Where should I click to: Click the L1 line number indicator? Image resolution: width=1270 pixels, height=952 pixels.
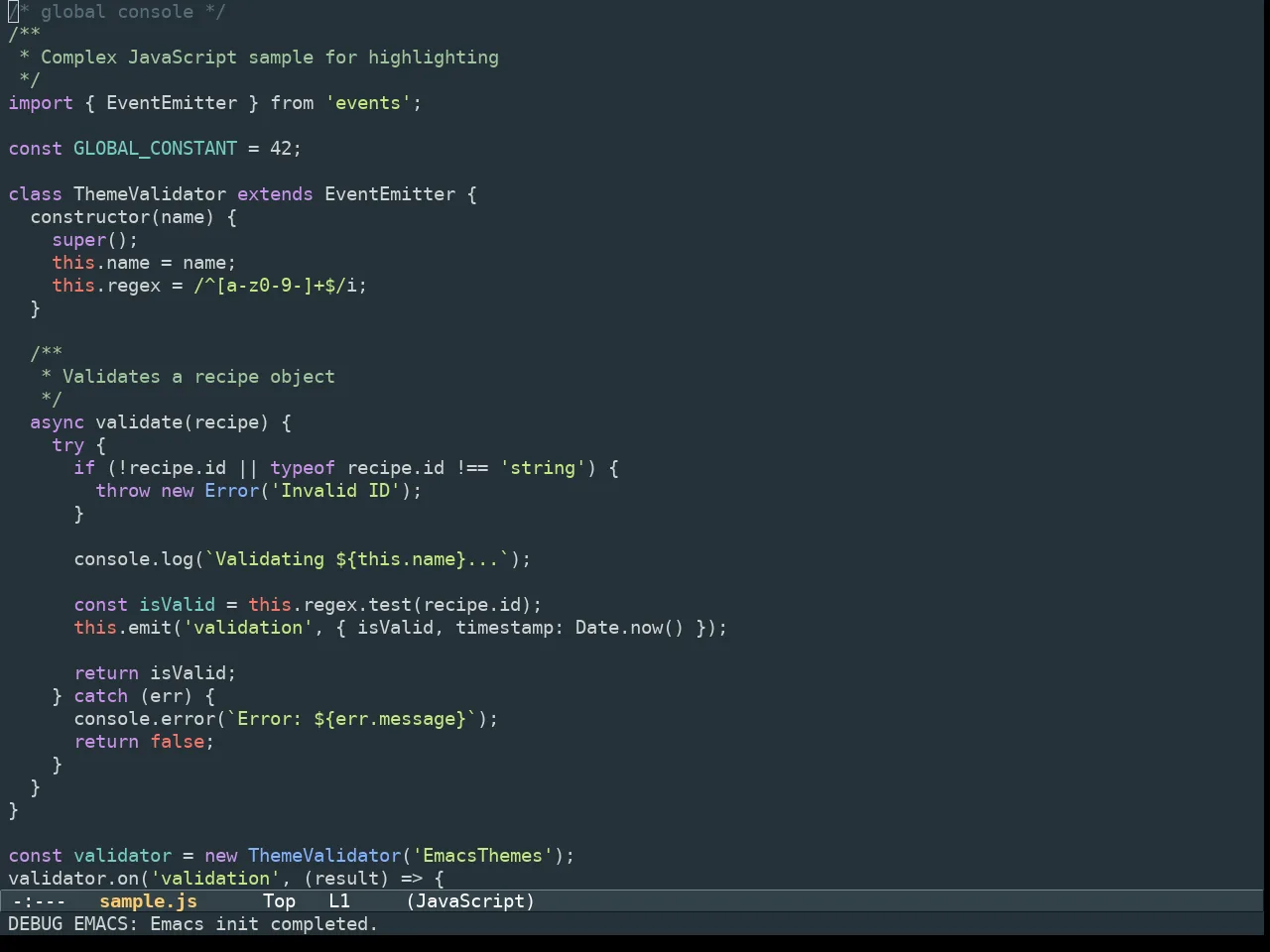pyautogui.click(x=339, y=901)
